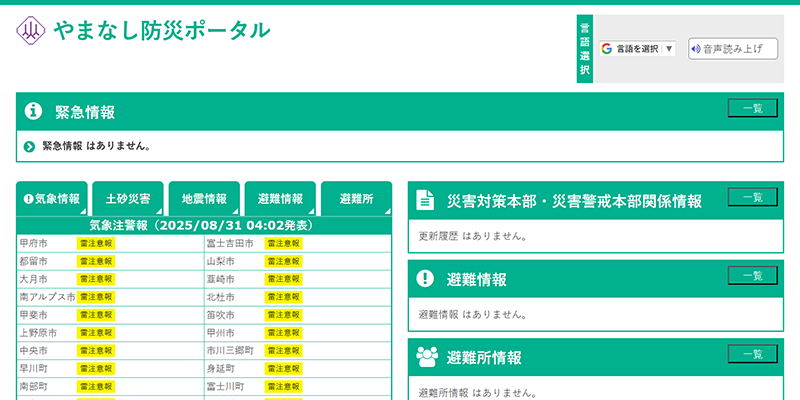Click the 南部町 row name

33,386
